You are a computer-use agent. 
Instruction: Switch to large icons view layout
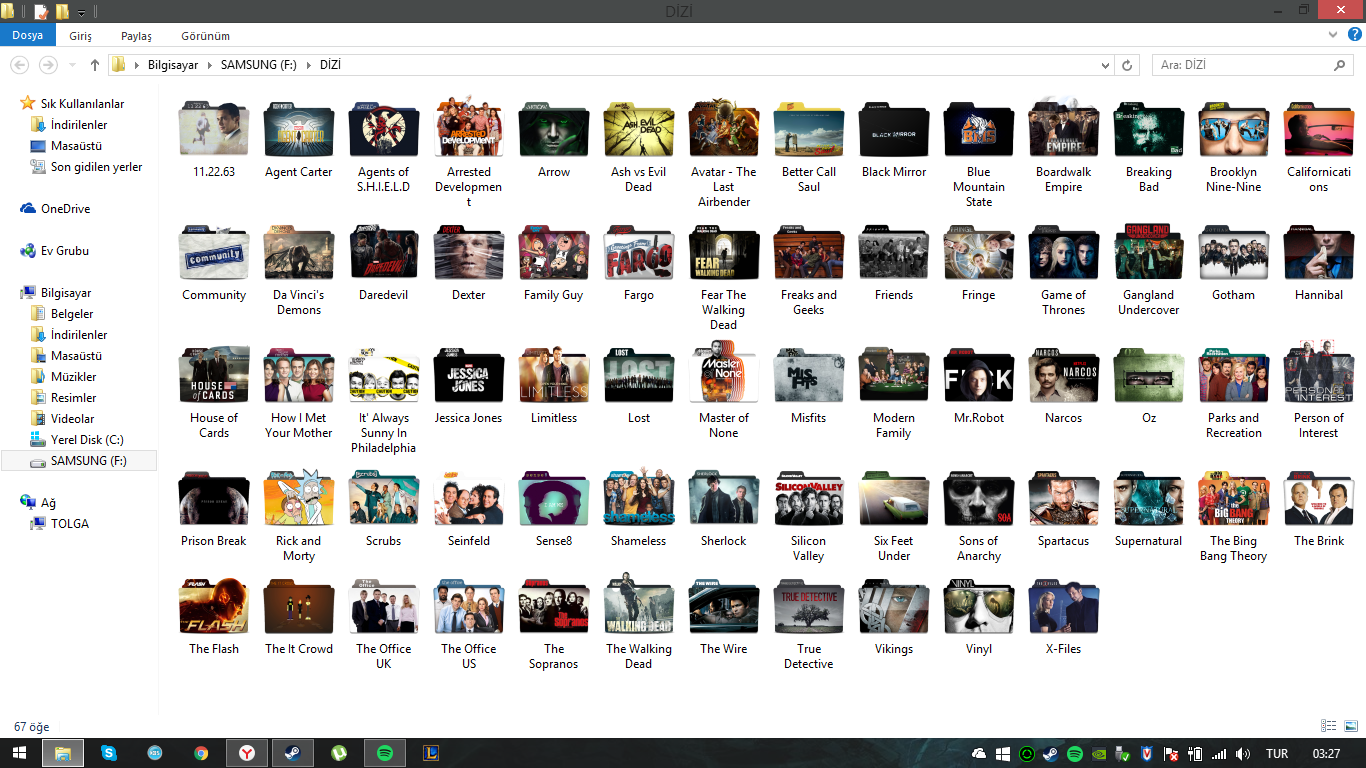click(x=1349, y=726)
